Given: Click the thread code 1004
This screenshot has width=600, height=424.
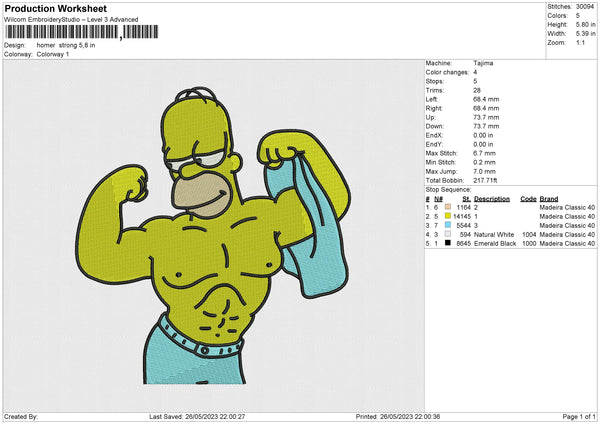Looking at the screenshot, I should [529, 235].
